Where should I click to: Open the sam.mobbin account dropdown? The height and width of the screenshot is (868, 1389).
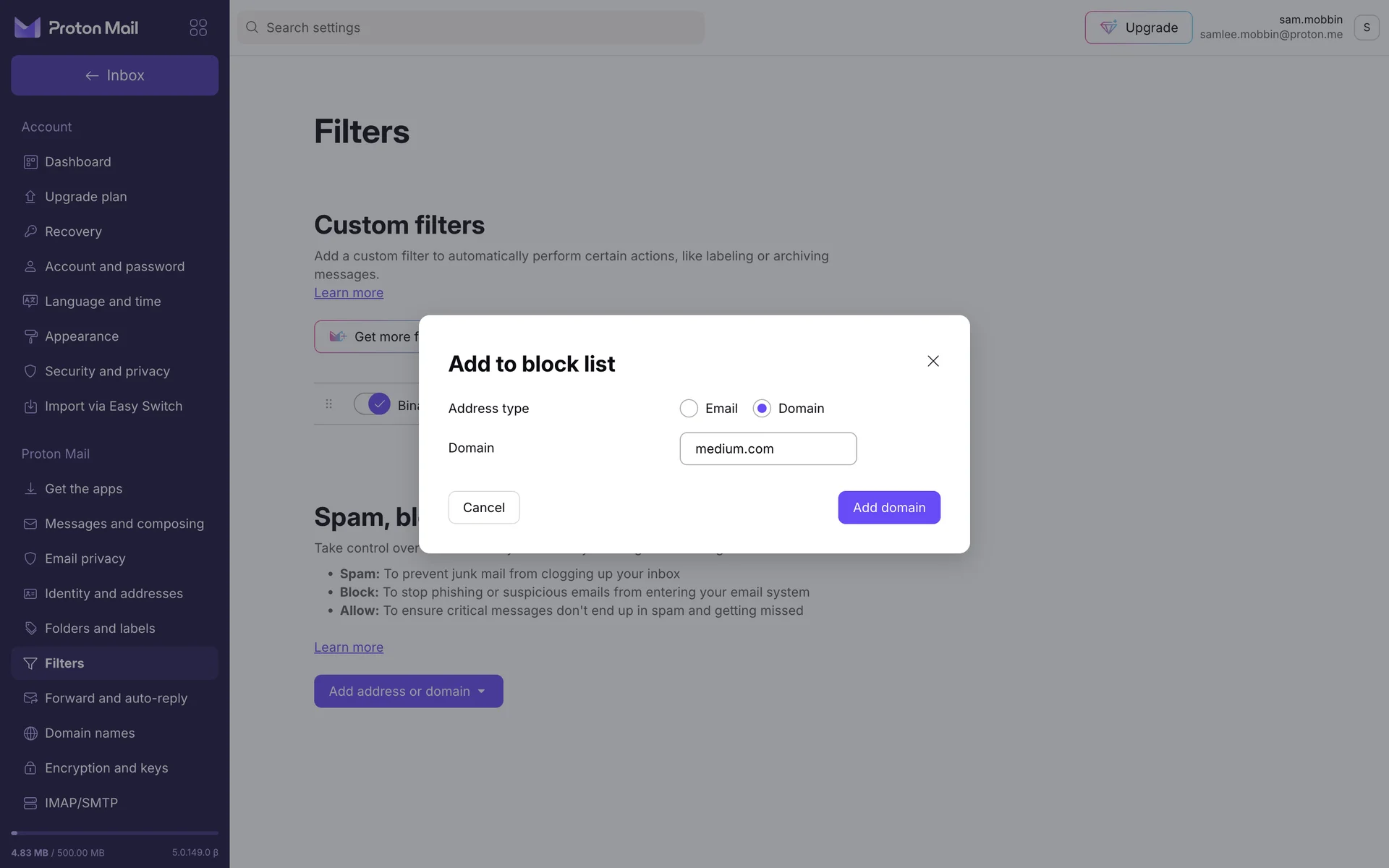[1270, 27]
